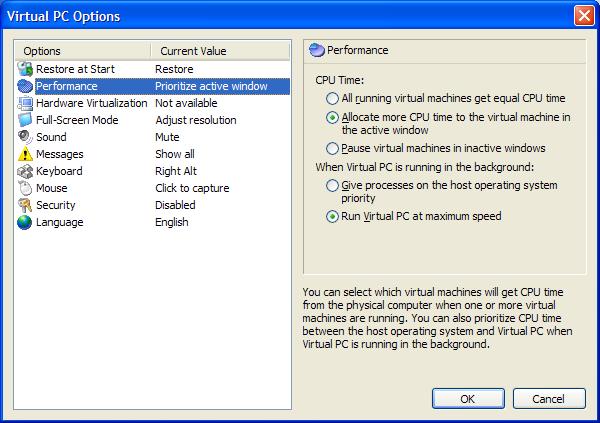Viewport: 600px width, 423px height.
Task: Click the 'When Virtual PC is running in the background:' label
Action: pos(425,167)
